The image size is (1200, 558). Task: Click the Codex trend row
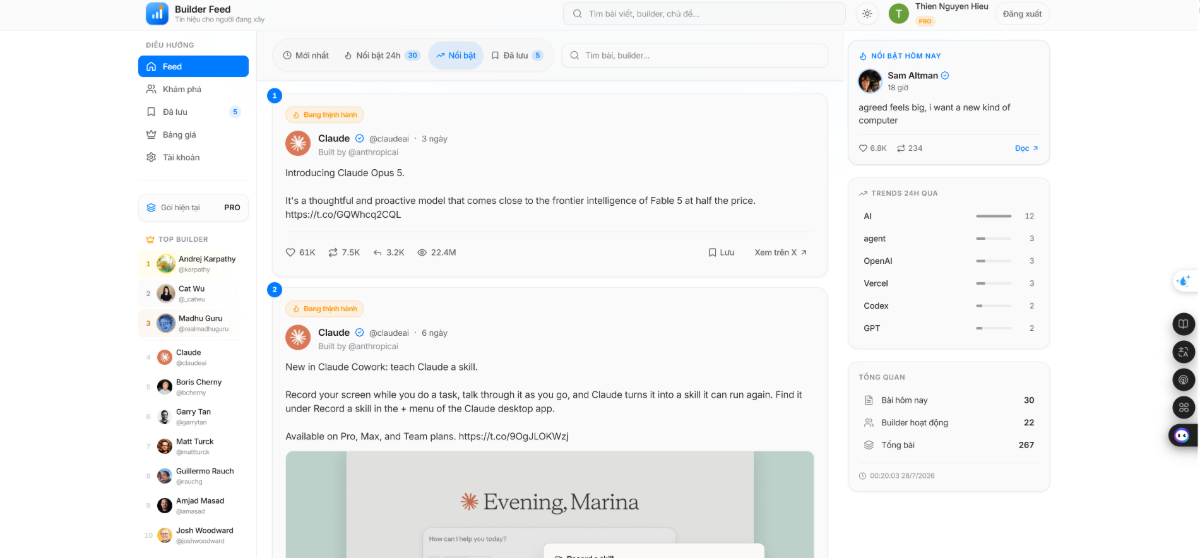coord(948,306)
